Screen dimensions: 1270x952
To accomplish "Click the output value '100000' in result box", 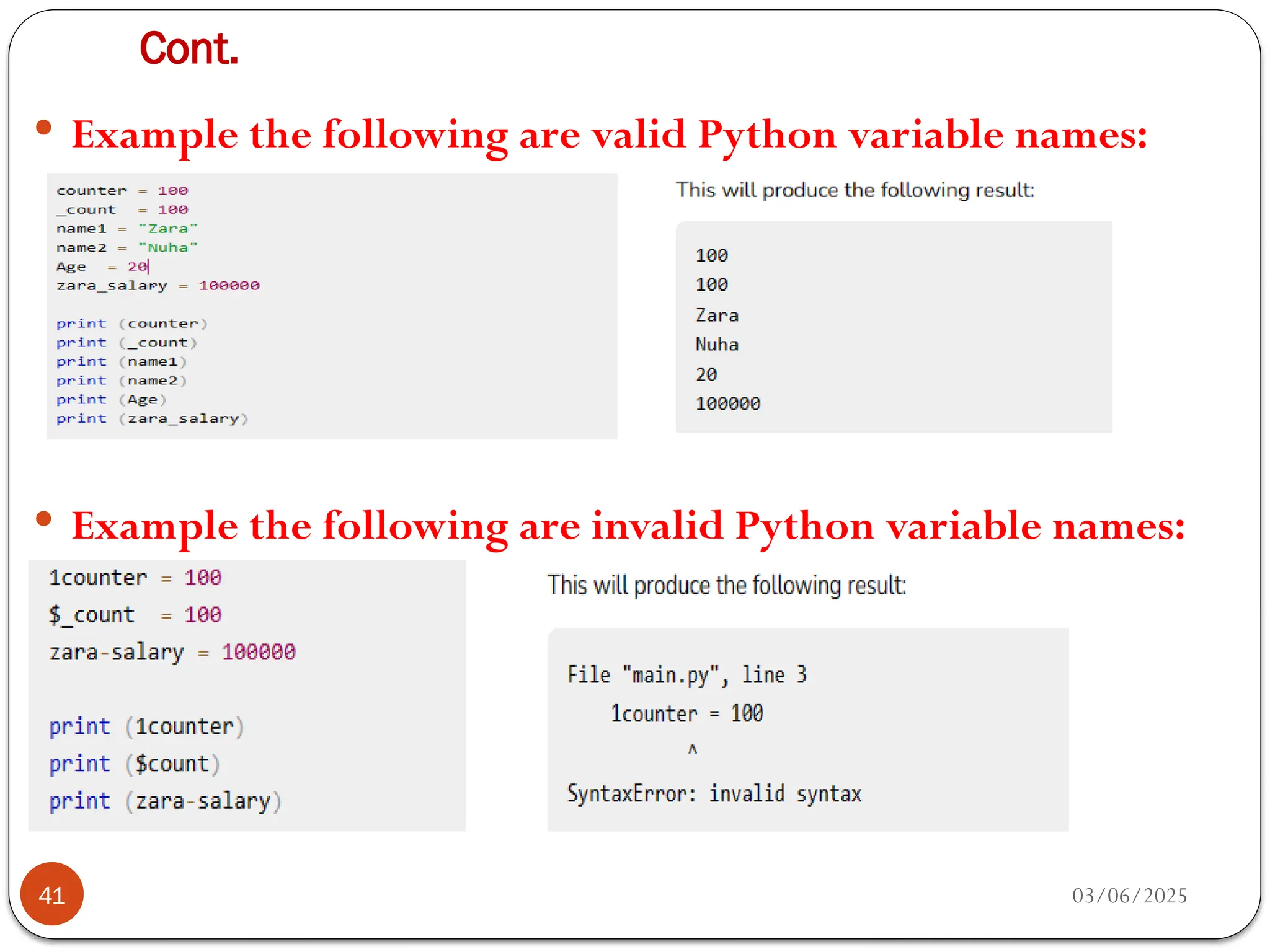I will click(x=728, y=404).
